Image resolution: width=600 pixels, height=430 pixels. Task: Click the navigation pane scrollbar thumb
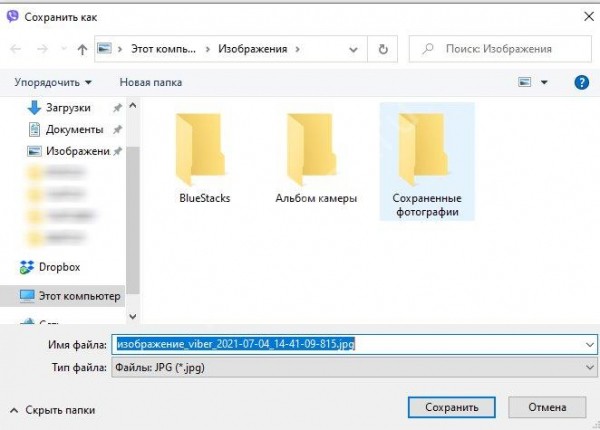coord(133,220)
